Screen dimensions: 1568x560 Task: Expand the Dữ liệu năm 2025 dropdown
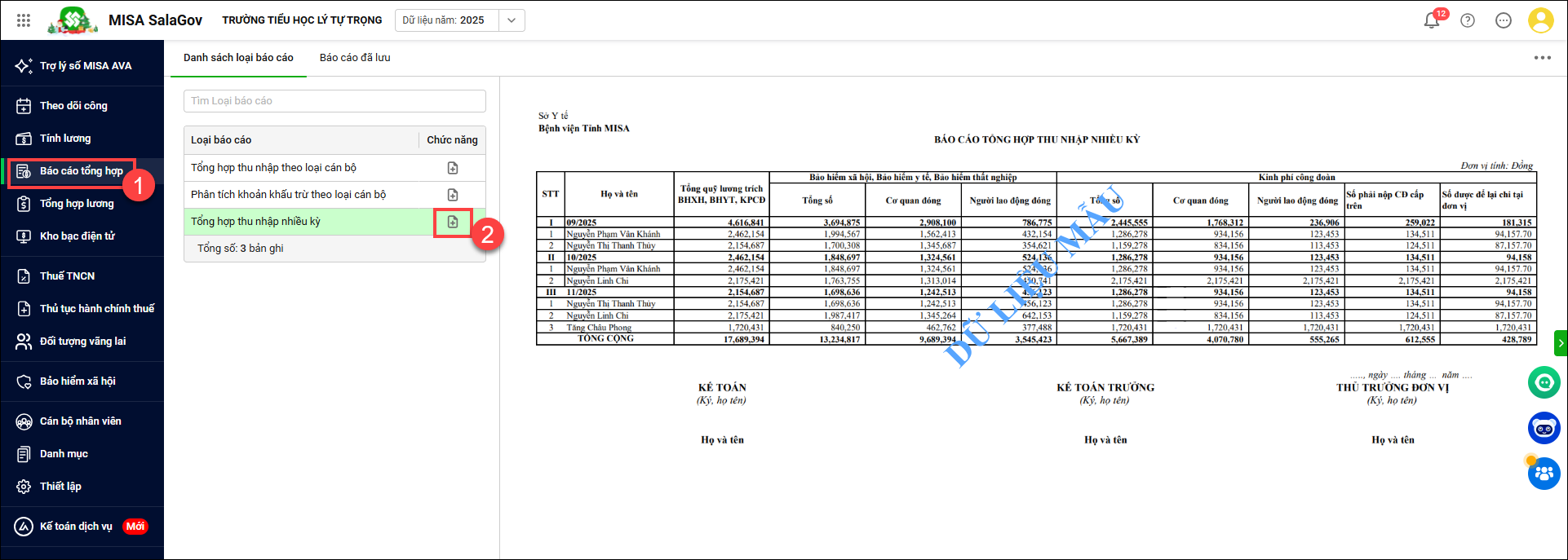[511, 20]
